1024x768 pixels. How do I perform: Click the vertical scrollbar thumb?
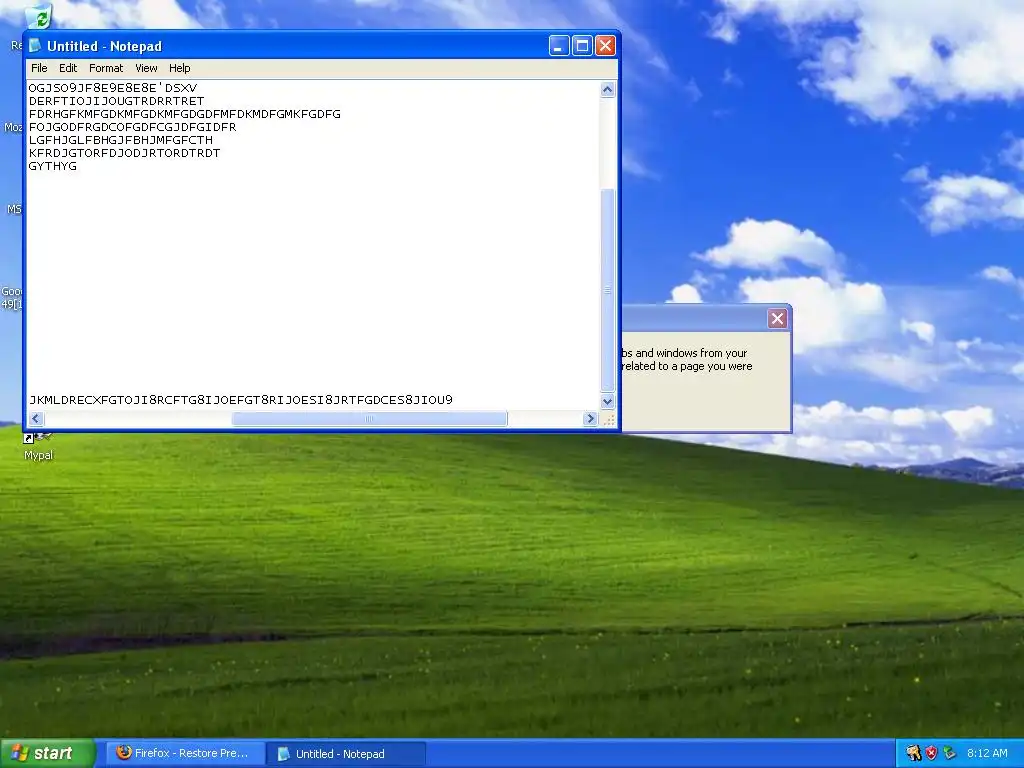click(607, 290)
